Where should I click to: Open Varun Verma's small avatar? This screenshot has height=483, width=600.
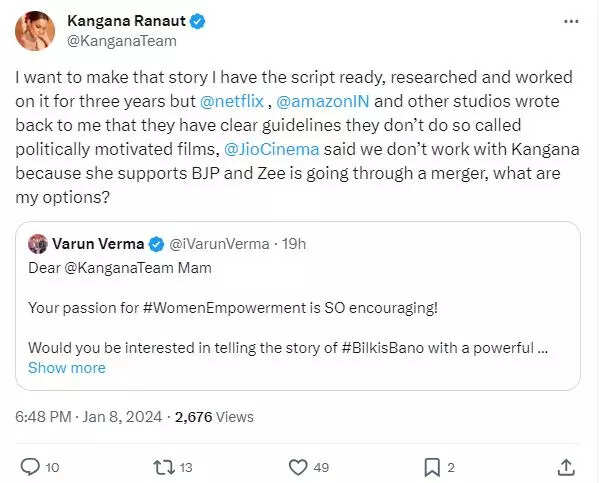point(39,243)
